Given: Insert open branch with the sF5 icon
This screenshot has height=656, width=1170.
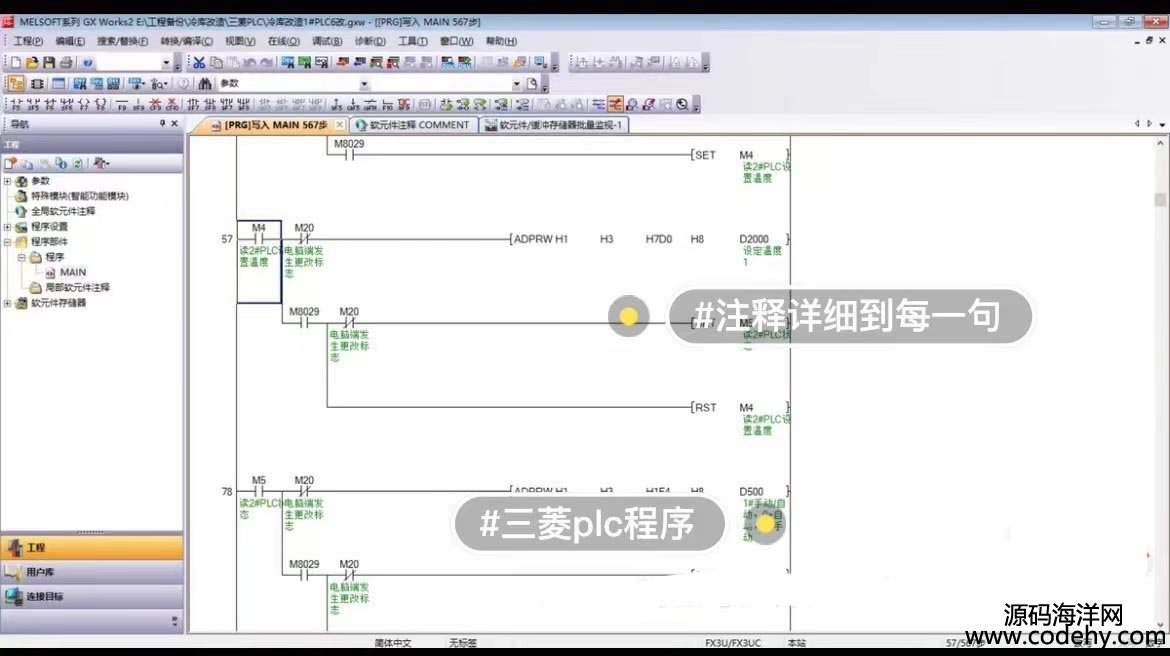Looking at the screenshot, I should (33, 104).
